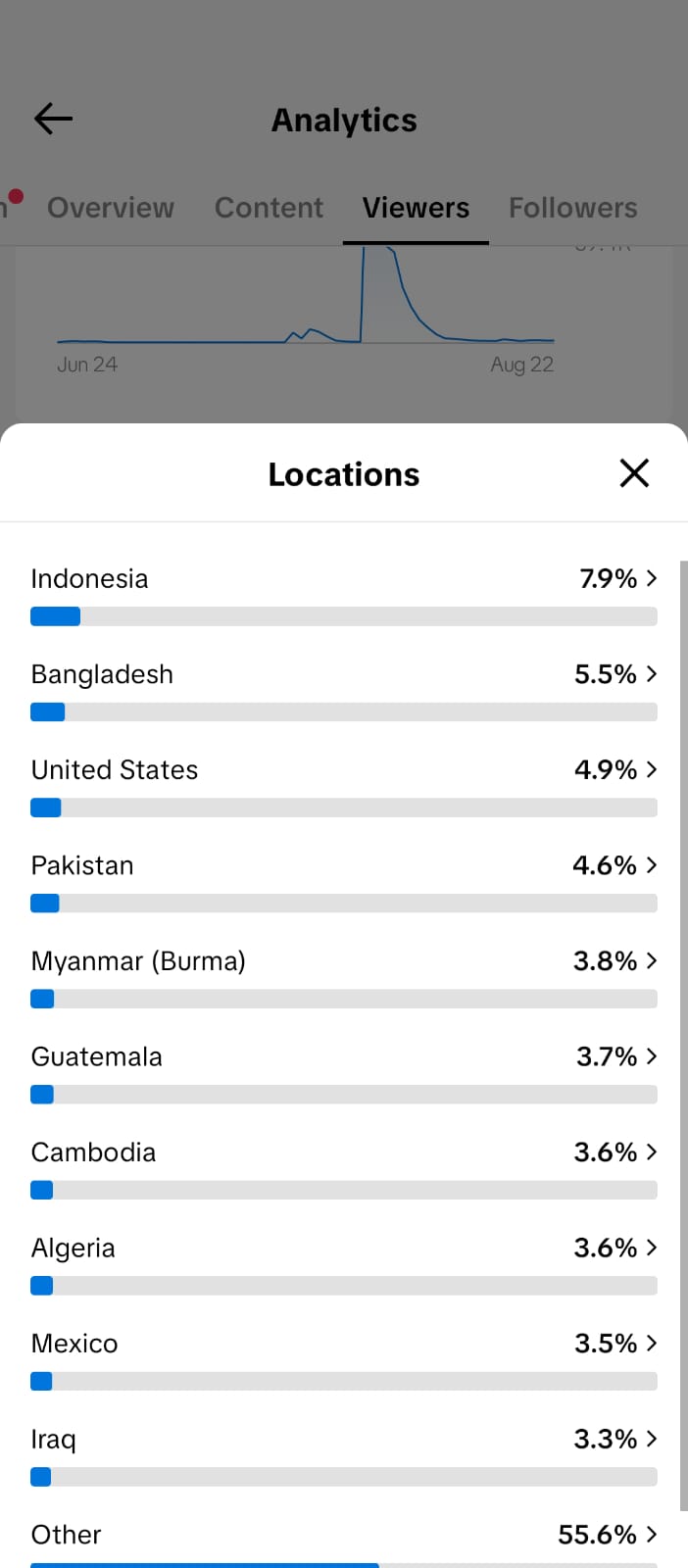This screenshot has width=688, height=1568.
Task: Click Indonesia blue progress bar
Action: pos(55,616)
